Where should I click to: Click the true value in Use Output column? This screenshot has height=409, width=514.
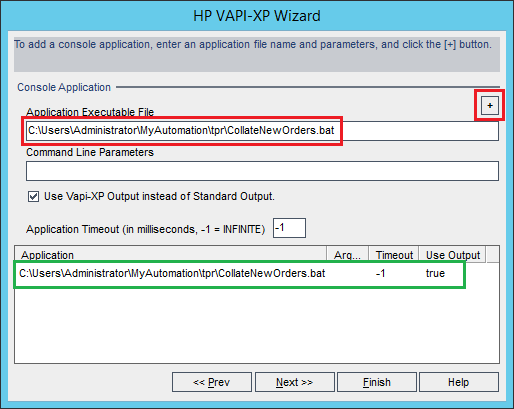click(435, 274)
